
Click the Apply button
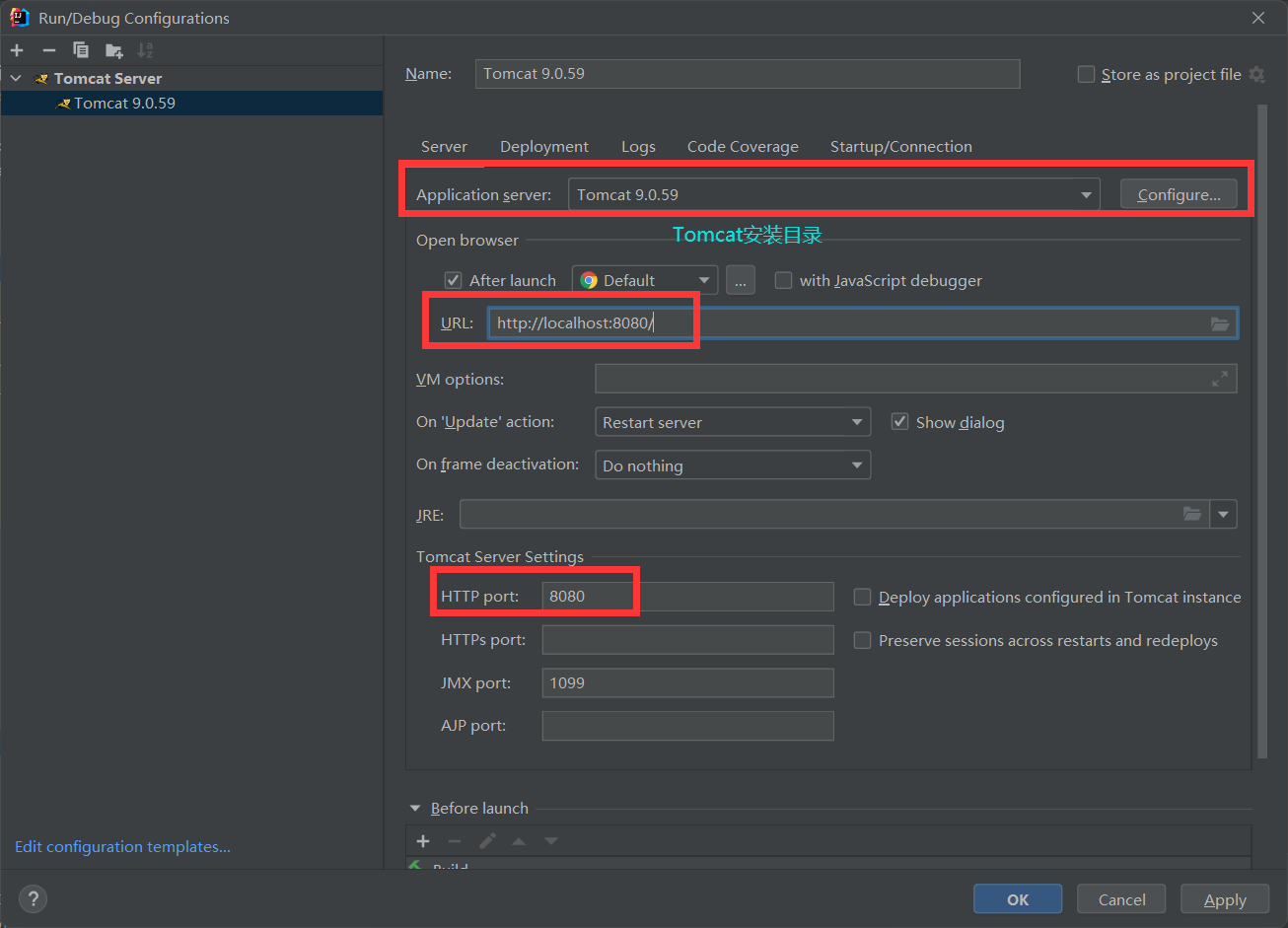click(1225, 899)
